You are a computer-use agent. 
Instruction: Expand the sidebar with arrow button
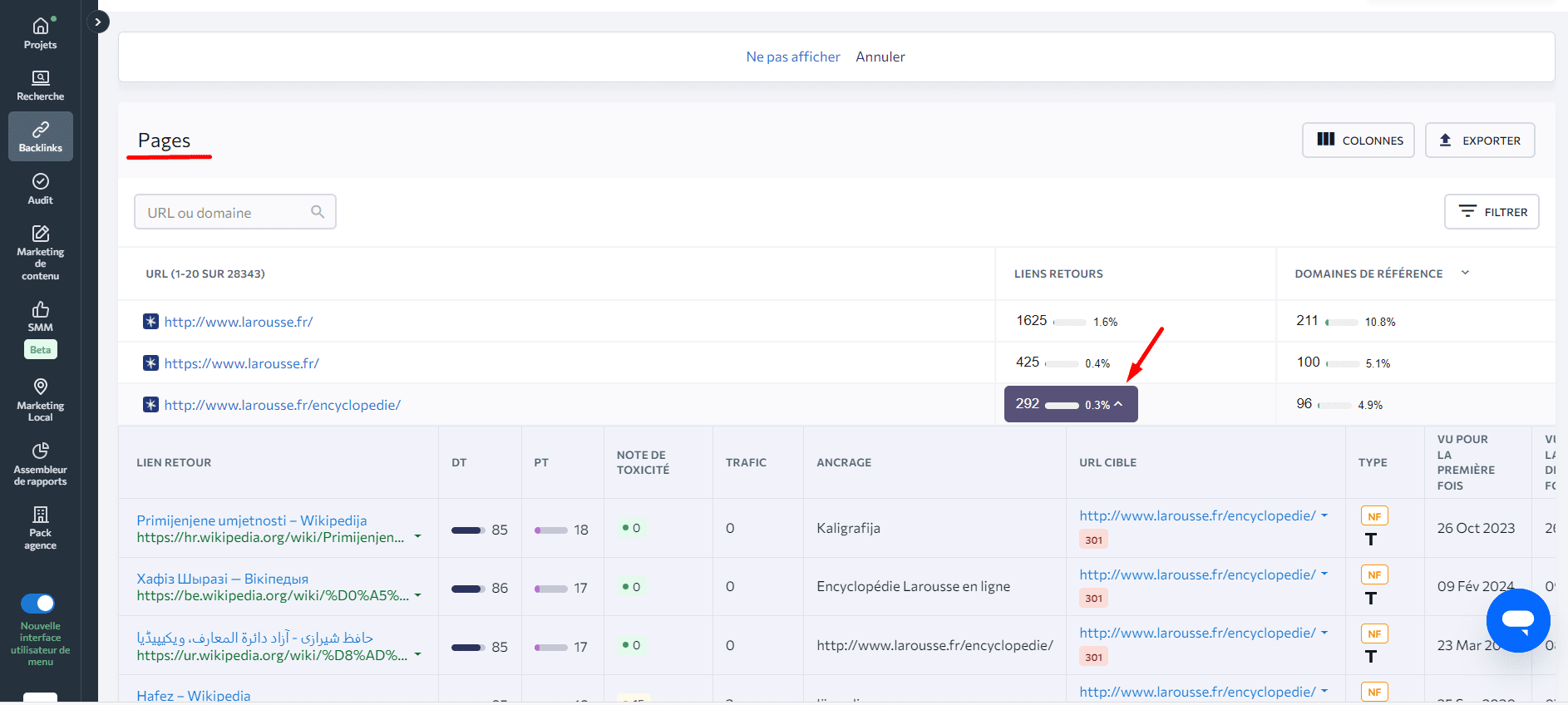click(x=98, y=22)
